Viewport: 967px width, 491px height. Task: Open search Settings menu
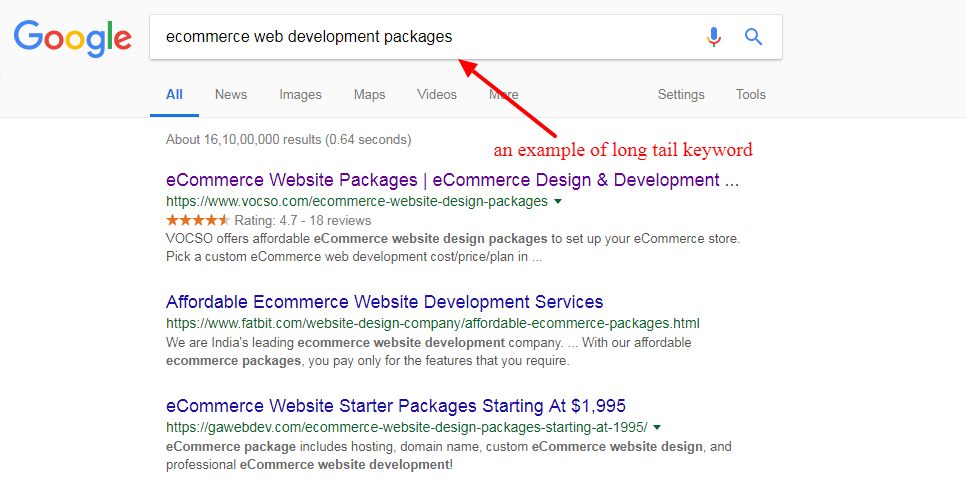(681, 94)
